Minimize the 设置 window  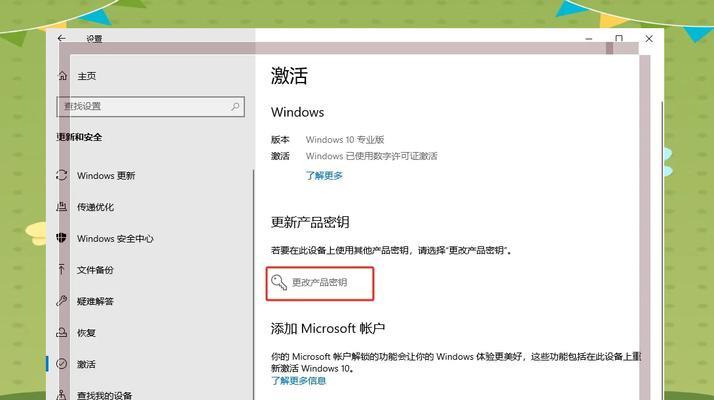pos(589,39)
